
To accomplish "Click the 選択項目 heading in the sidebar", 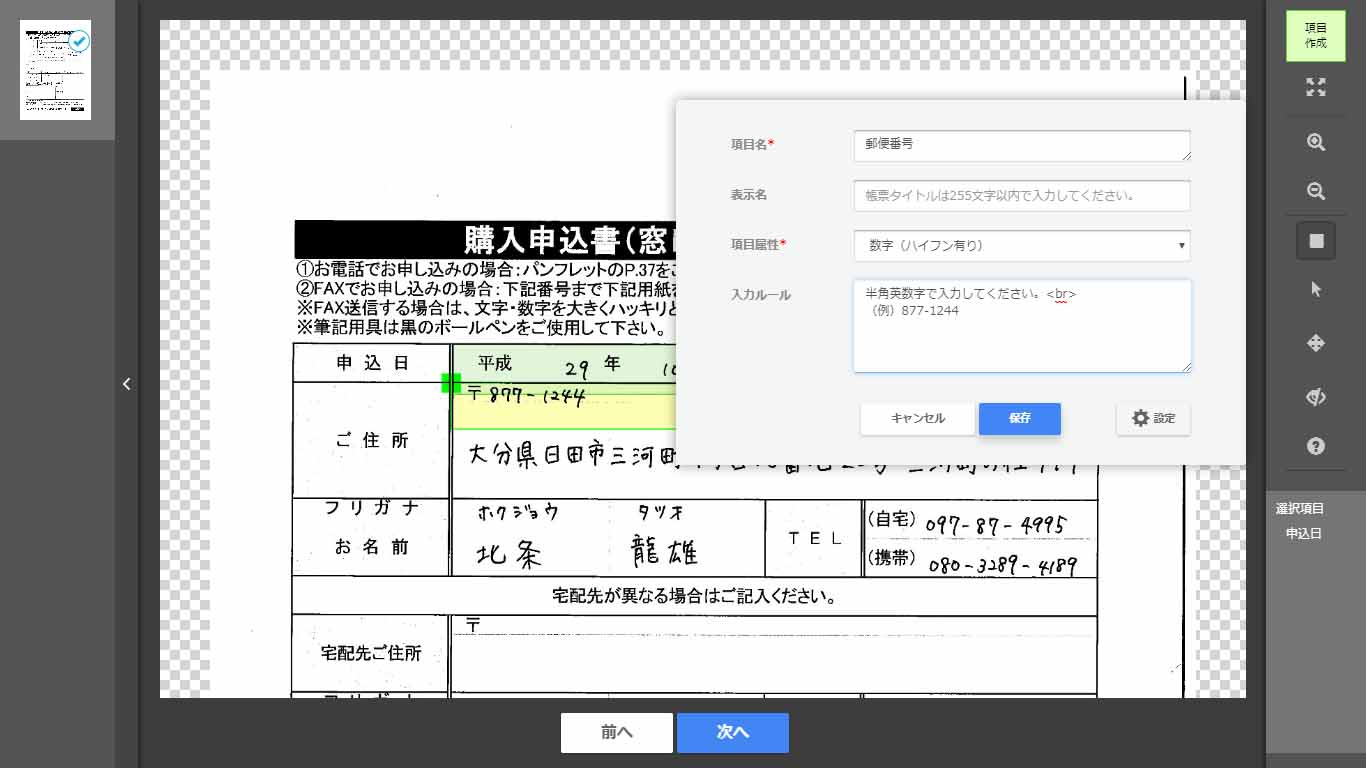I will [x=1300, y=509].
